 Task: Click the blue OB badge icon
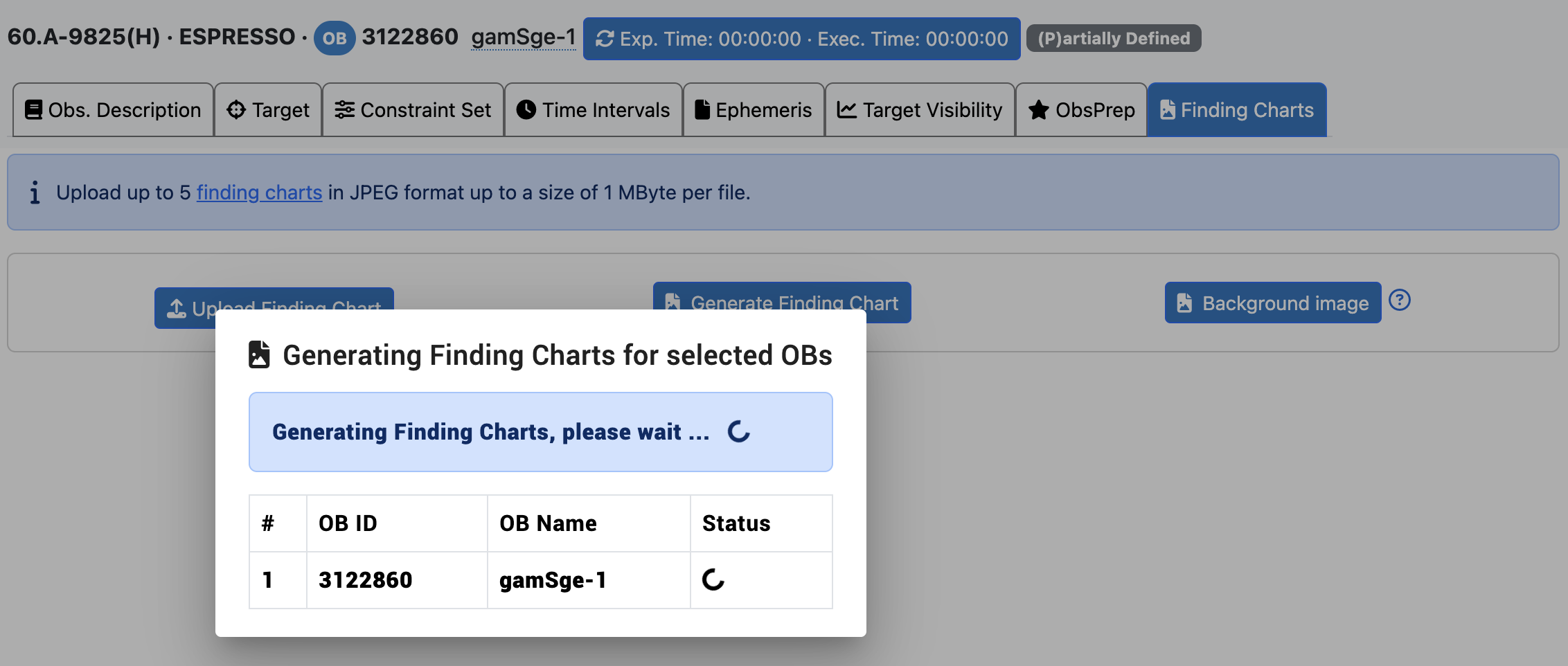click(335, 38)
